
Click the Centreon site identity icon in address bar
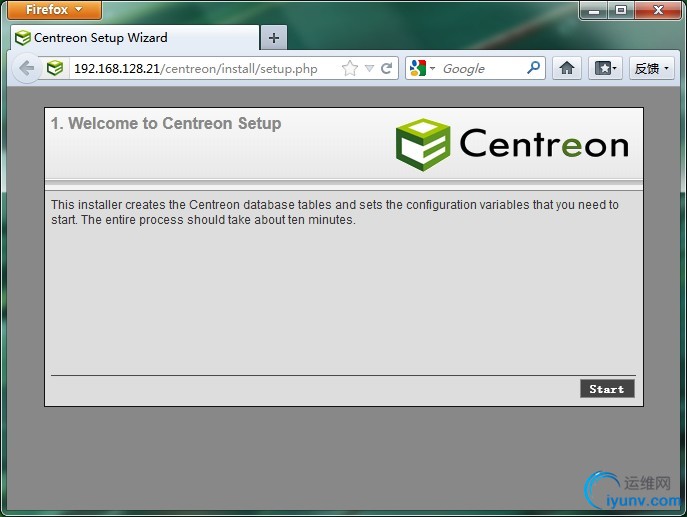(x=55, y=68)
